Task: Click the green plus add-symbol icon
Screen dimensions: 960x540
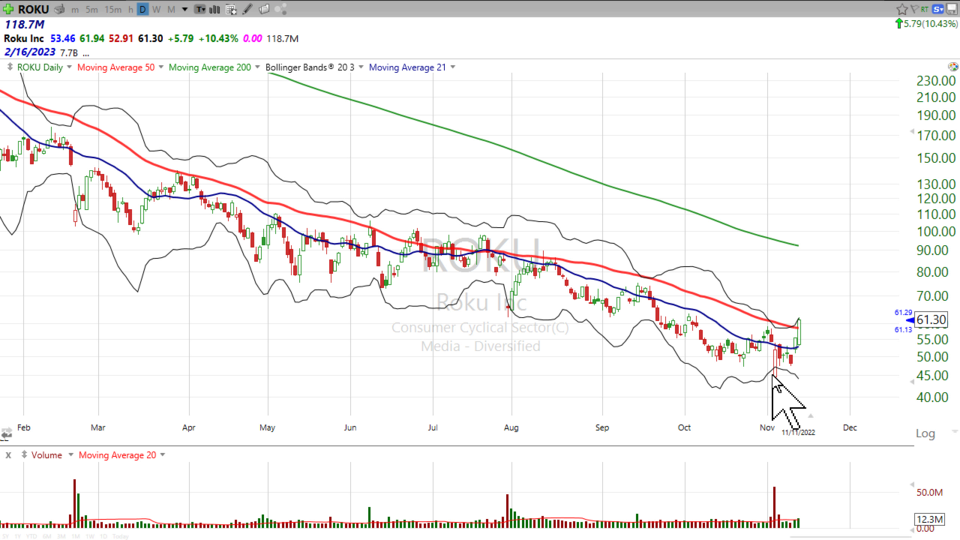Action: click(8, 9)
